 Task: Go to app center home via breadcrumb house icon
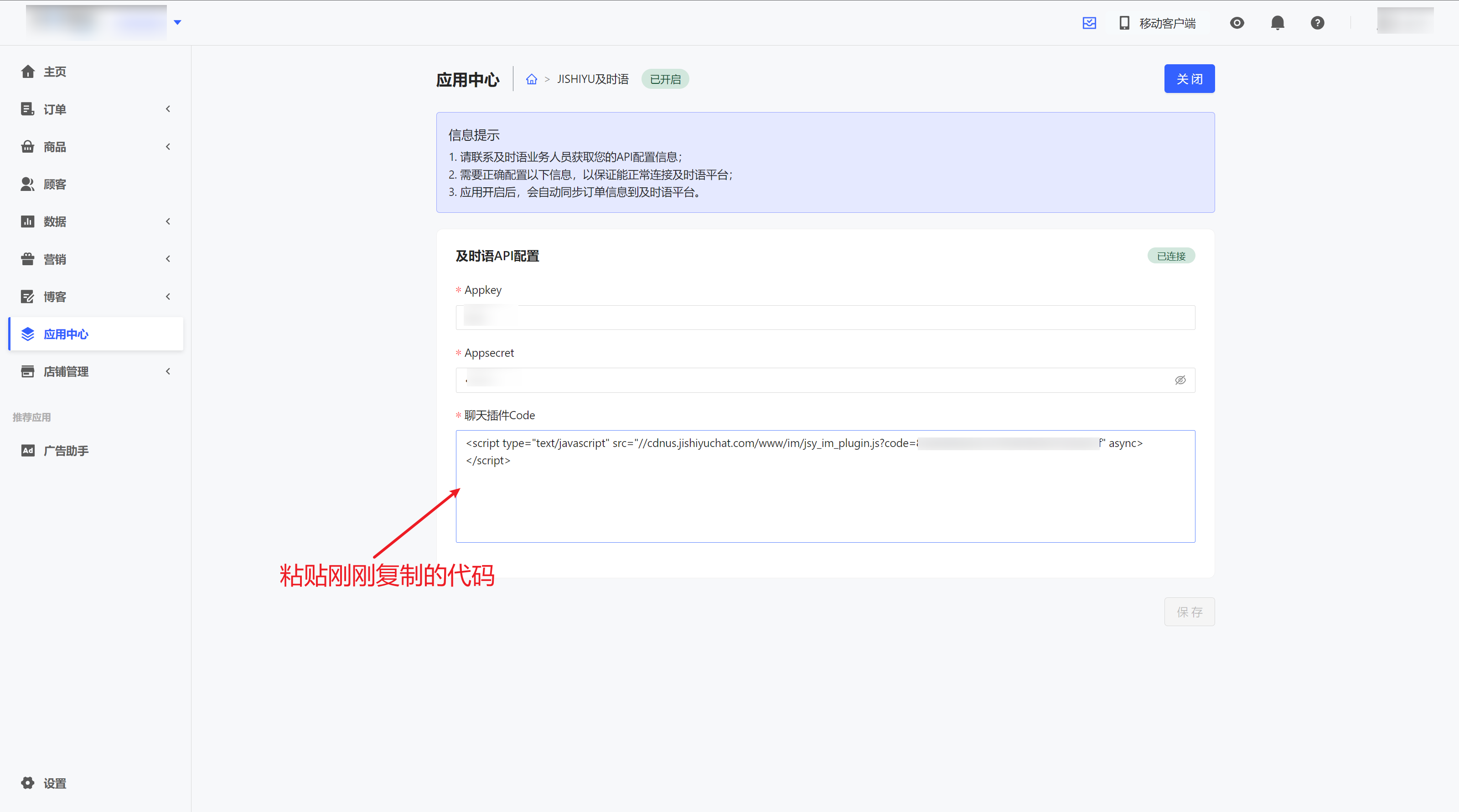point(531,79)
